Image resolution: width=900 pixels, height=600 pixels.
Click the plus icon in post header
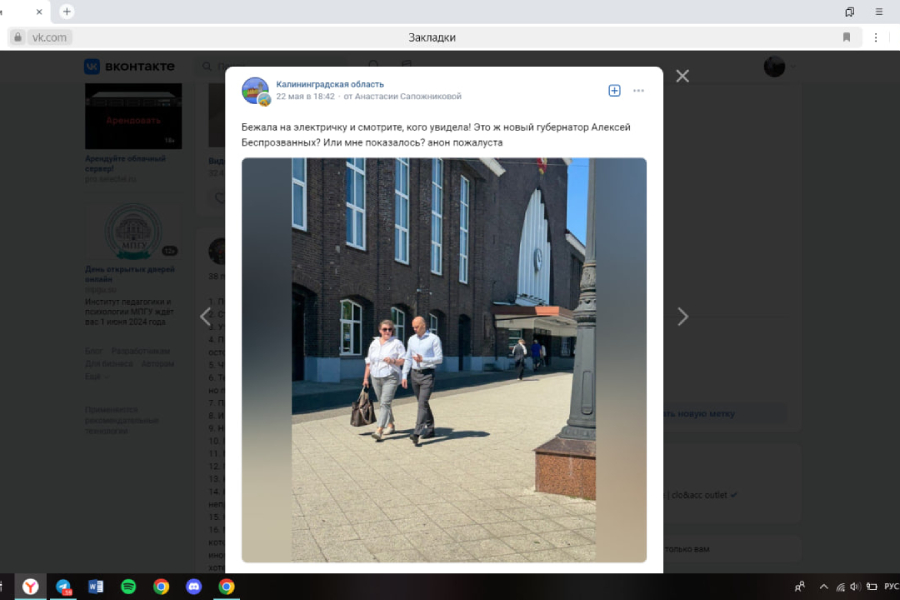[x=614, y=90]
